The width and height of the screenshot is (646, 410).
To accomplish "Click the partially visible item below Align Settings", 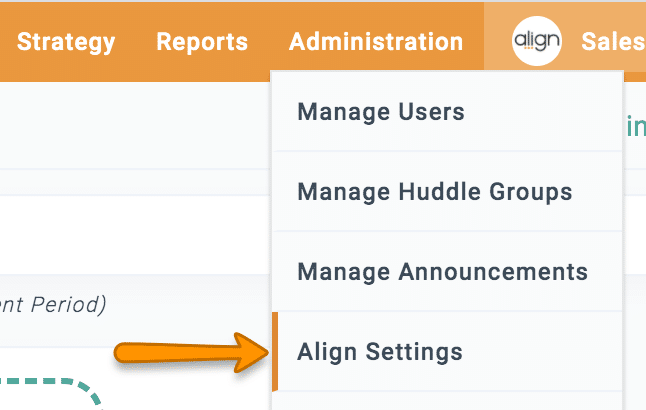I will point(446,402).
